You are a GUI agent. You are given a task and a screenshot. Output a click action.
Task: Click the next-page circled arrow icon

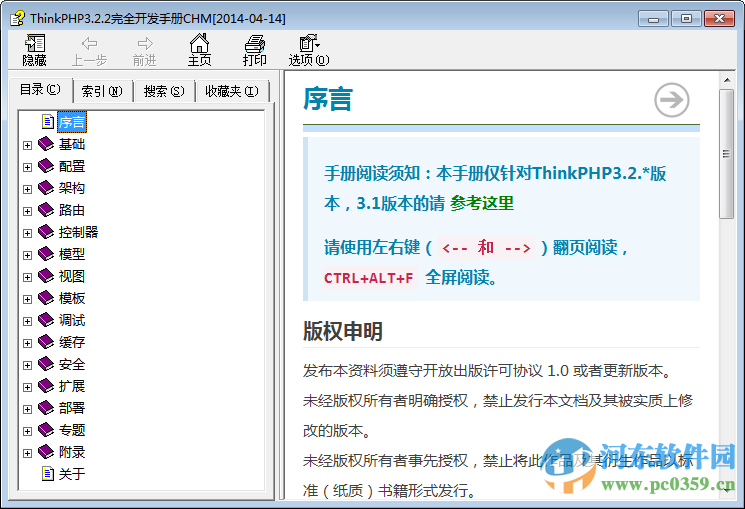click(671, 100)
